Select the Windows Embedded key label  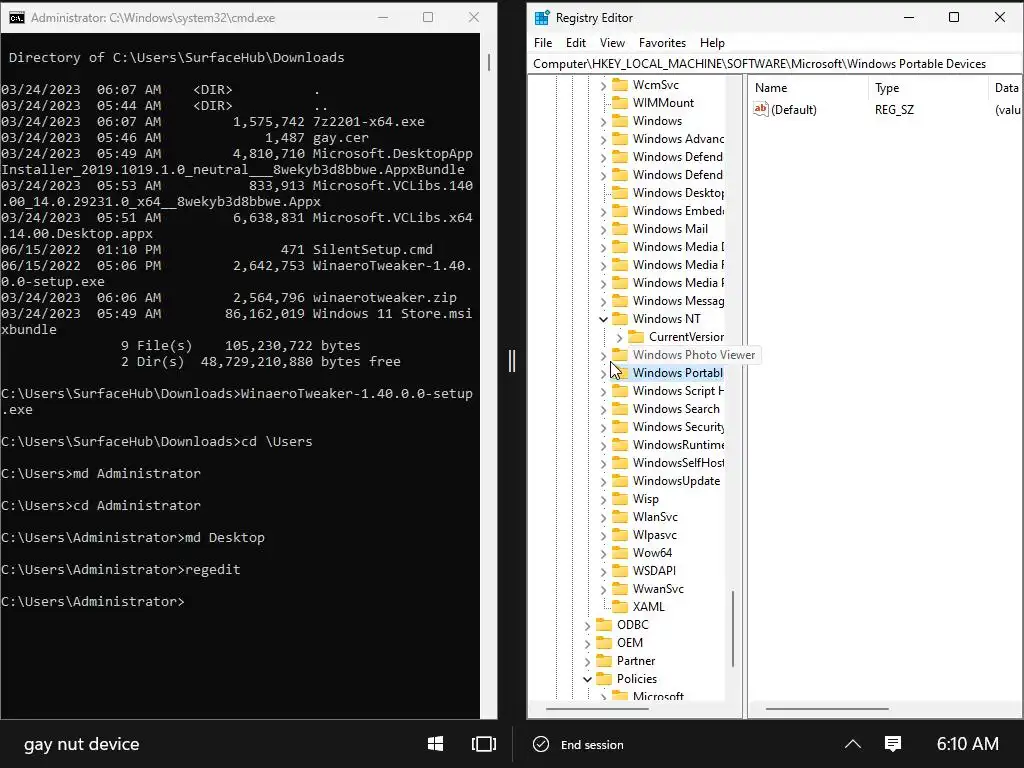pyautogui.click(x=678, y=211)
